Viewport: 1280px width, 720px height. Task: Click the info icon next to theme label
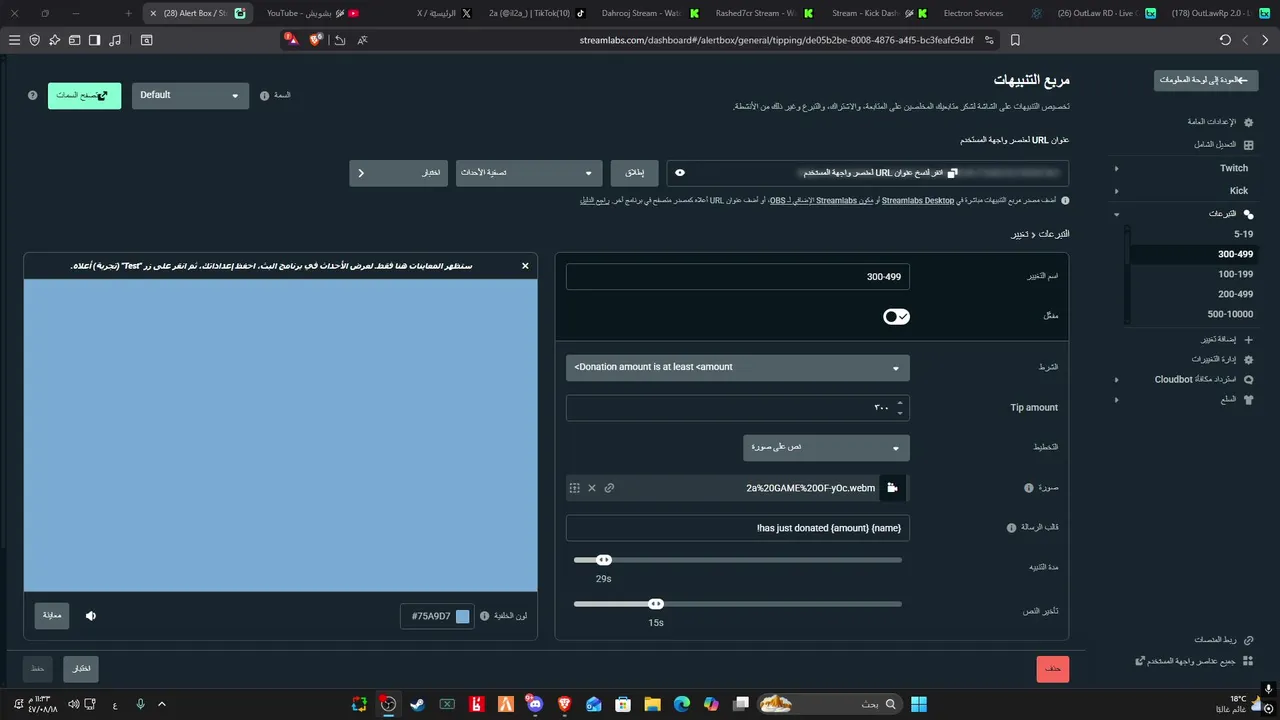tap(265, 96)
